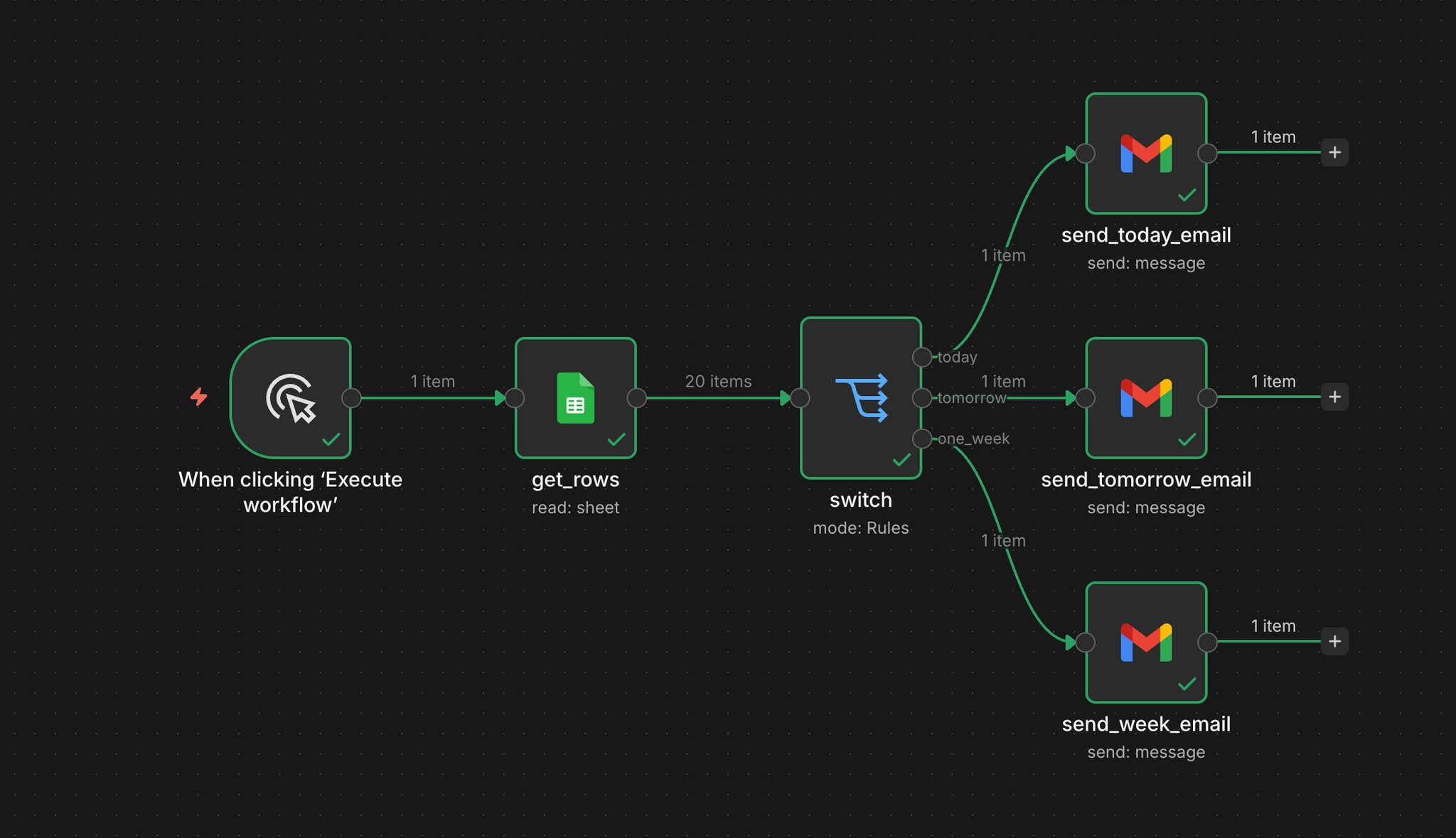1456x838 pixels.
Task: Open the send_today_email Gmail node
Action: click(1146, 154)
